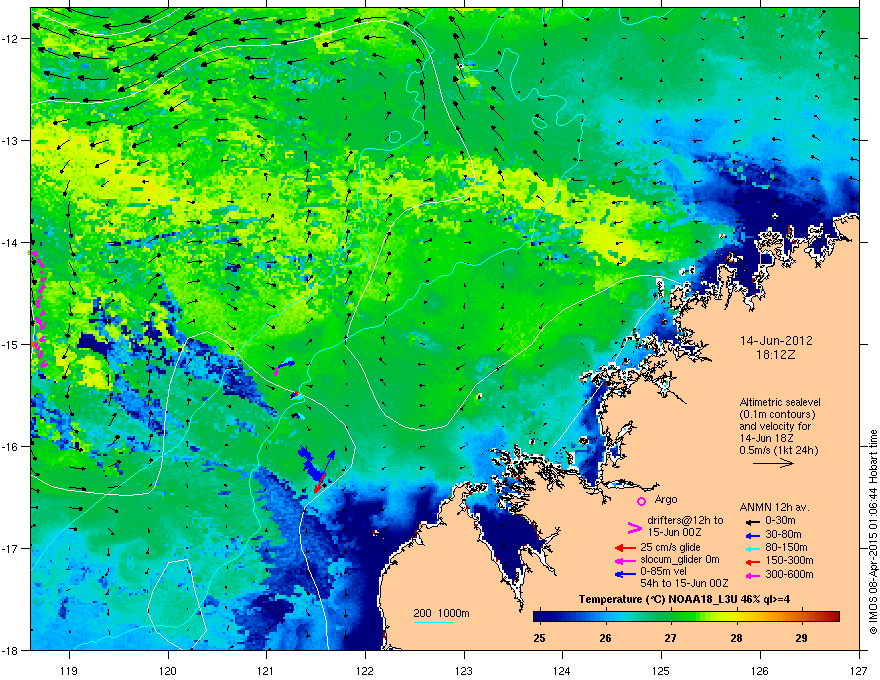Click the red ANMN 150-300m legend arrow

753,562
